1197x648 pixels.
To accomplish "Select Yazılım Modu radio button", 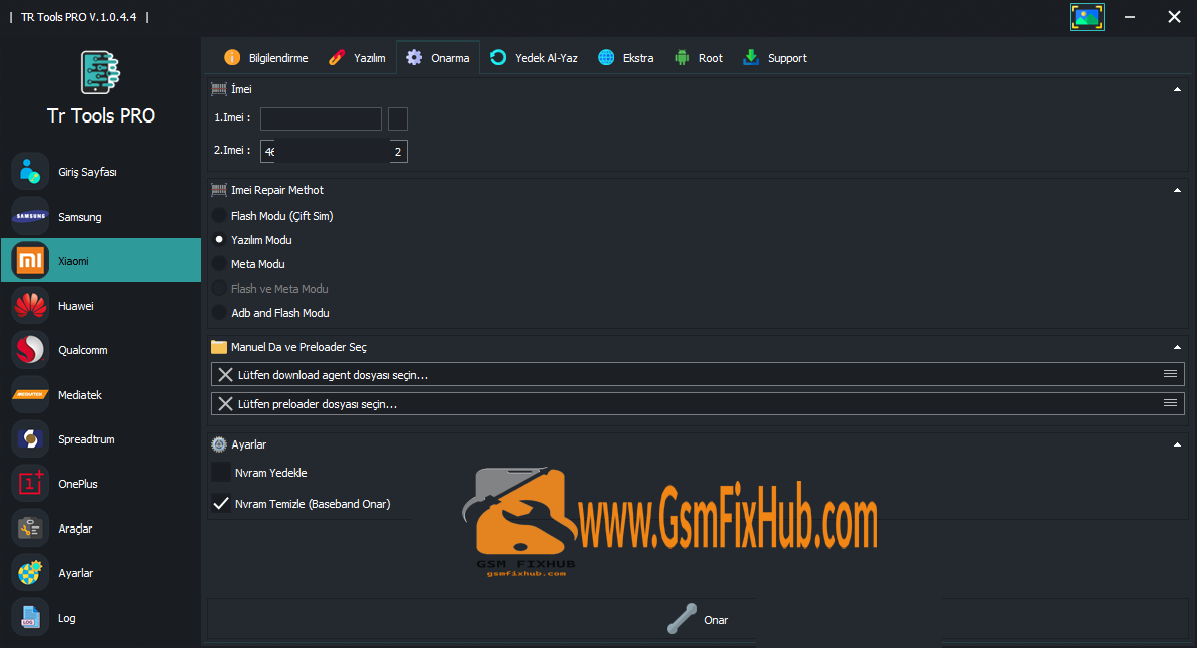I will point(219,240).
